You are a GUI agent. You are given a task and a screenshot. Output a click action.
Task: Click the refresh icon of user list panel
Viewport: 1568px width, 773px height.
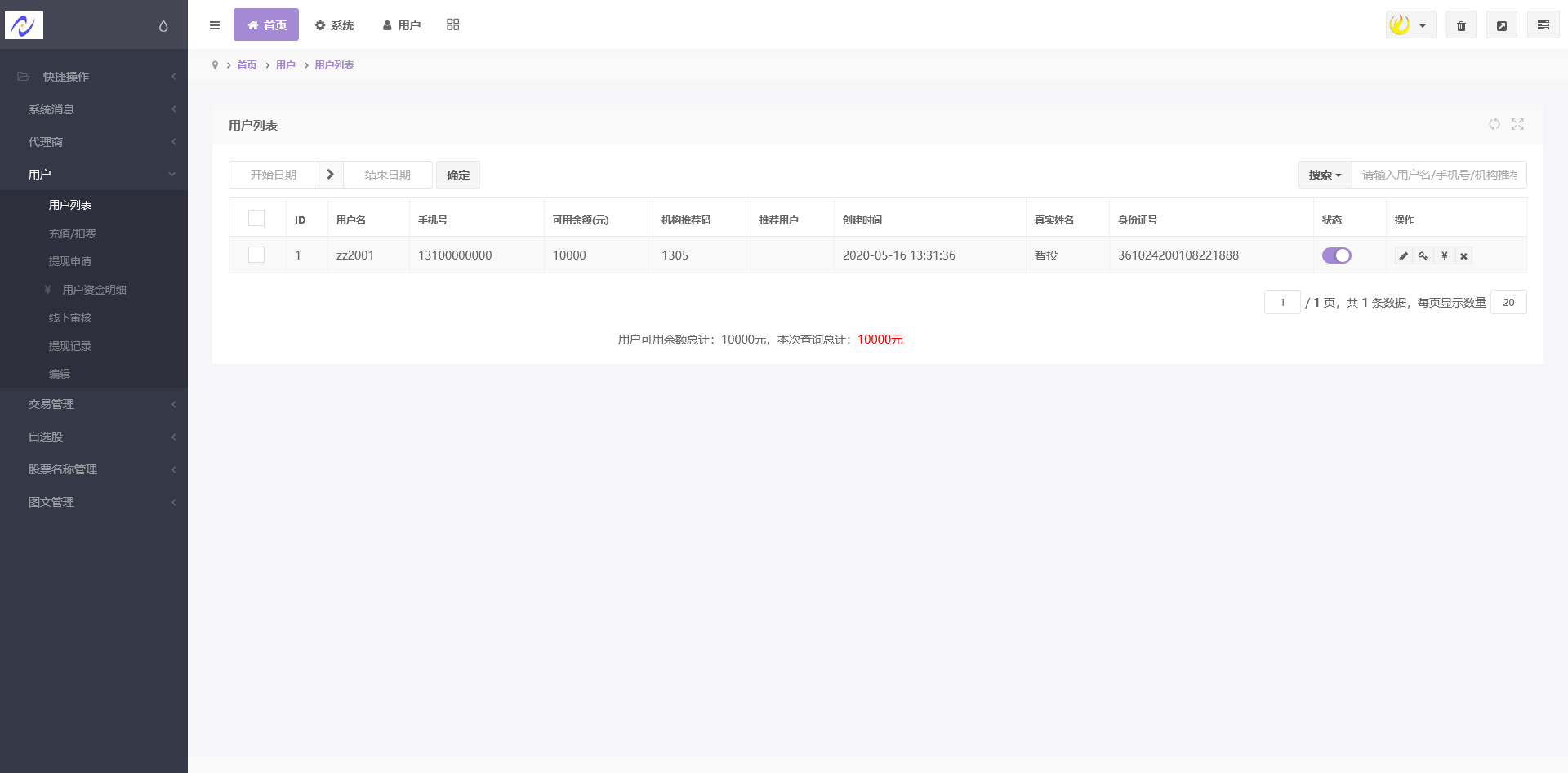[x=1494, y=124]
